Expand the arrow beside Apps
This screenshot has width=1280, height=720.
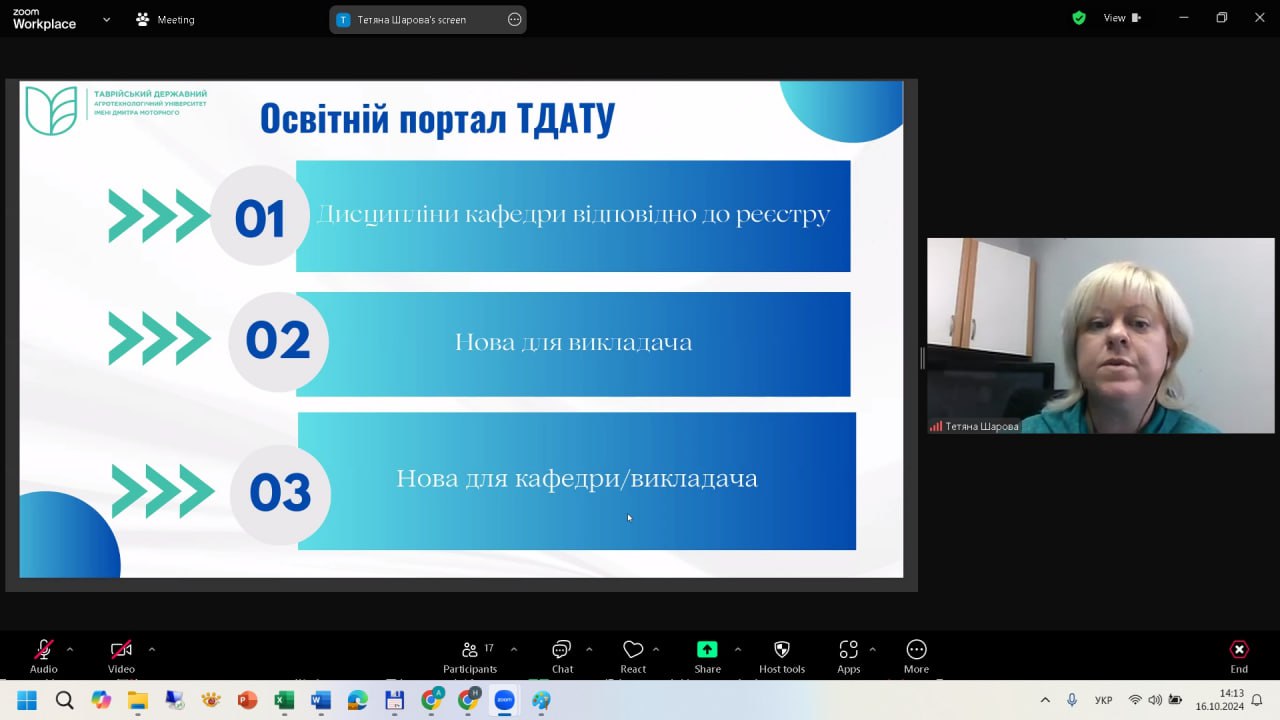(872, 649)
